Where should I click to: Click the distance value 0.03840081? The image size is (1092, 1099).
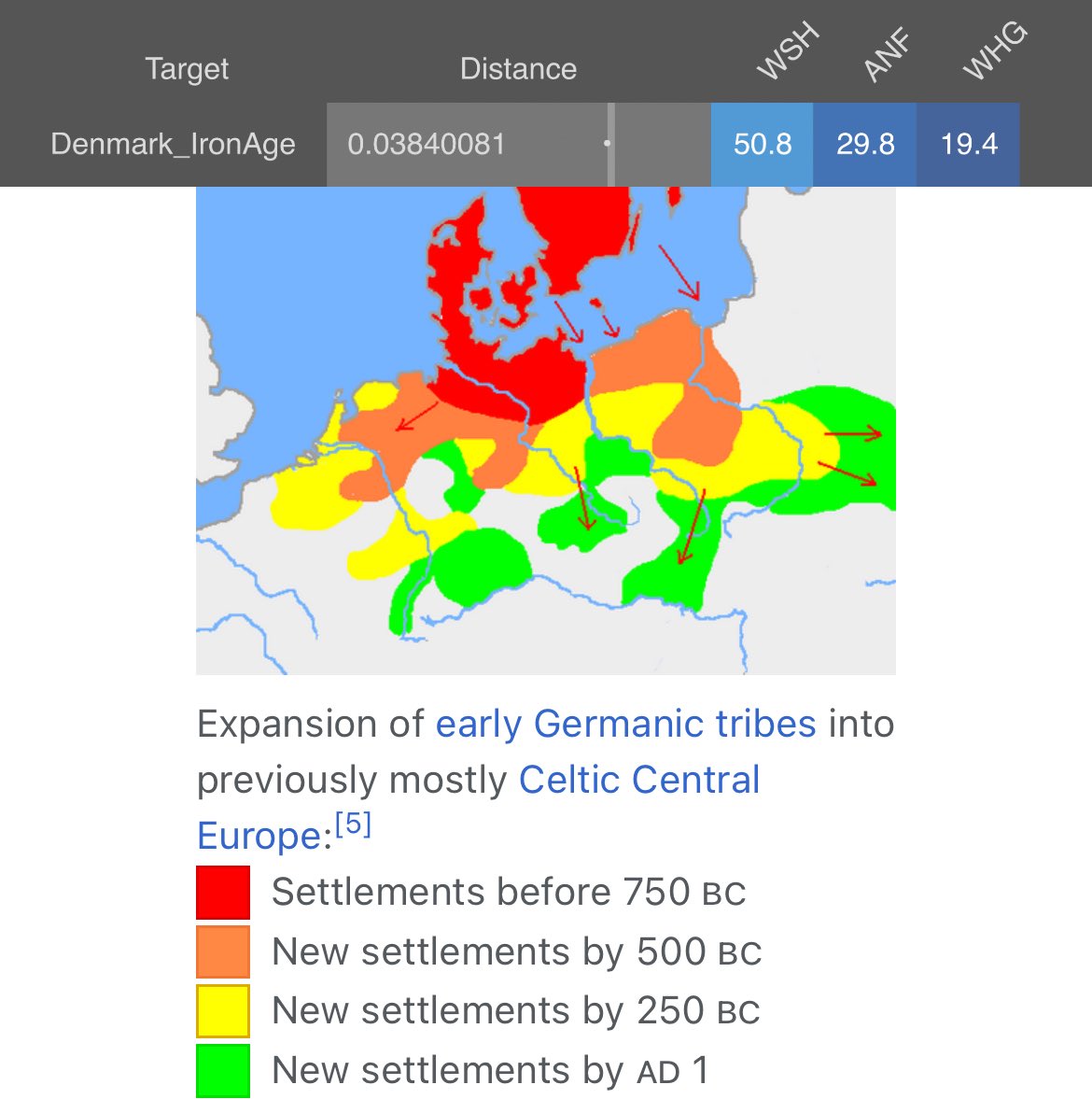pos(426,144)
